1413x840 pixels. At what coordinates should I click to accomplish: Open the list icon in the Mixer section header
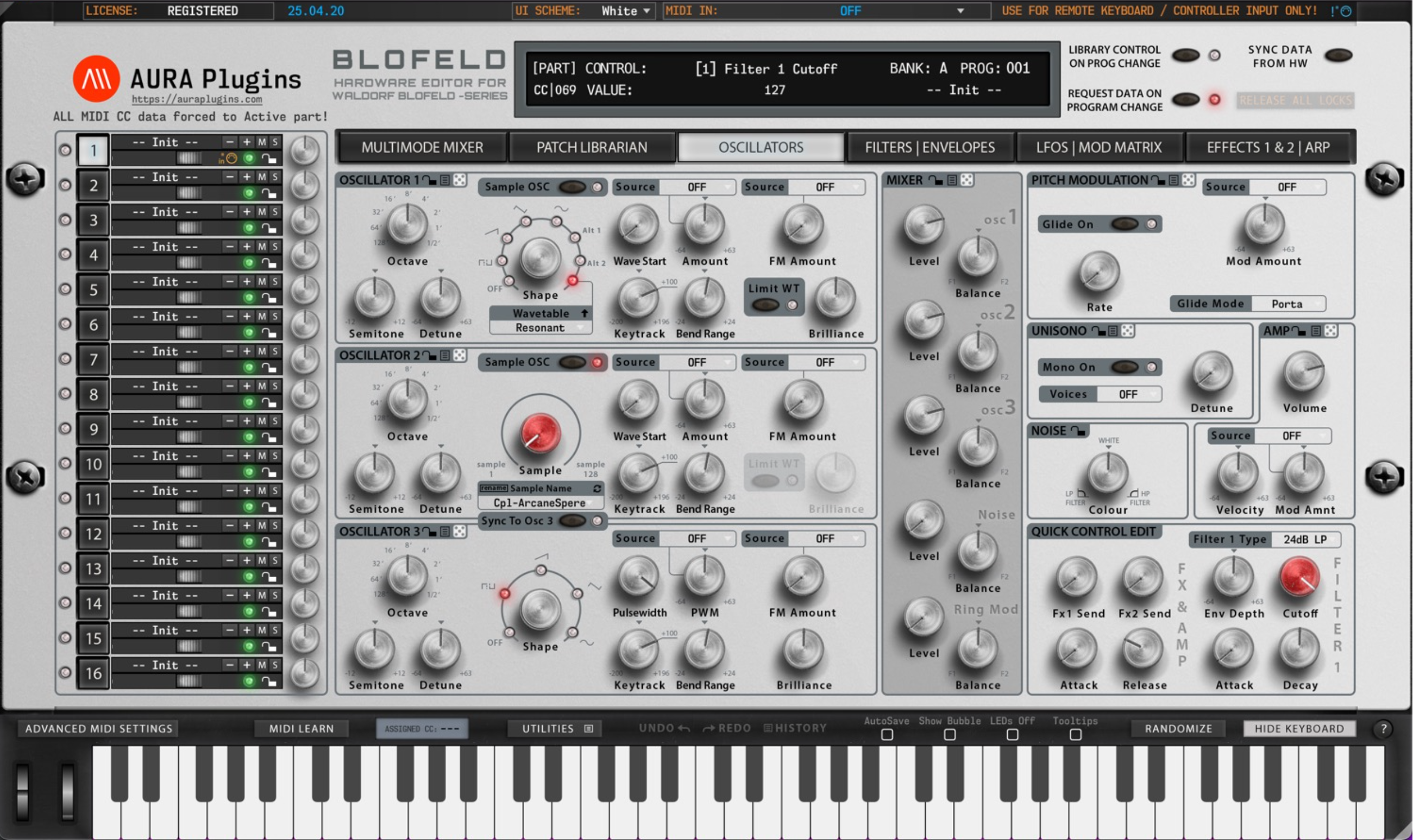pos(951,179)
